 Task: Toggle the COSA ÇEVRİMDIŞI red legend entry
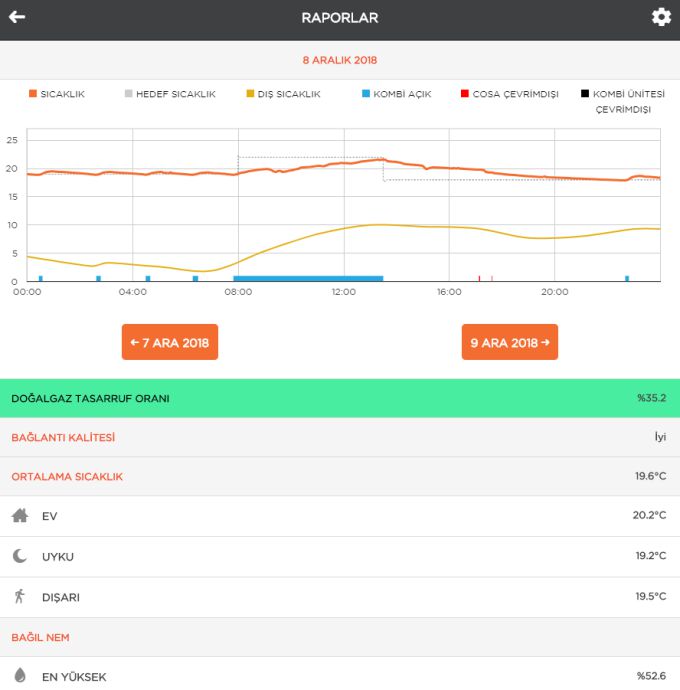[x=510, y=94]
